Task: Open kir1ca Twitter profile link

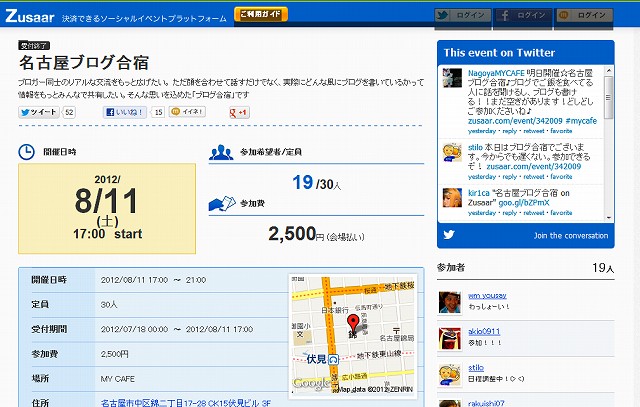Action: (478, 193)
